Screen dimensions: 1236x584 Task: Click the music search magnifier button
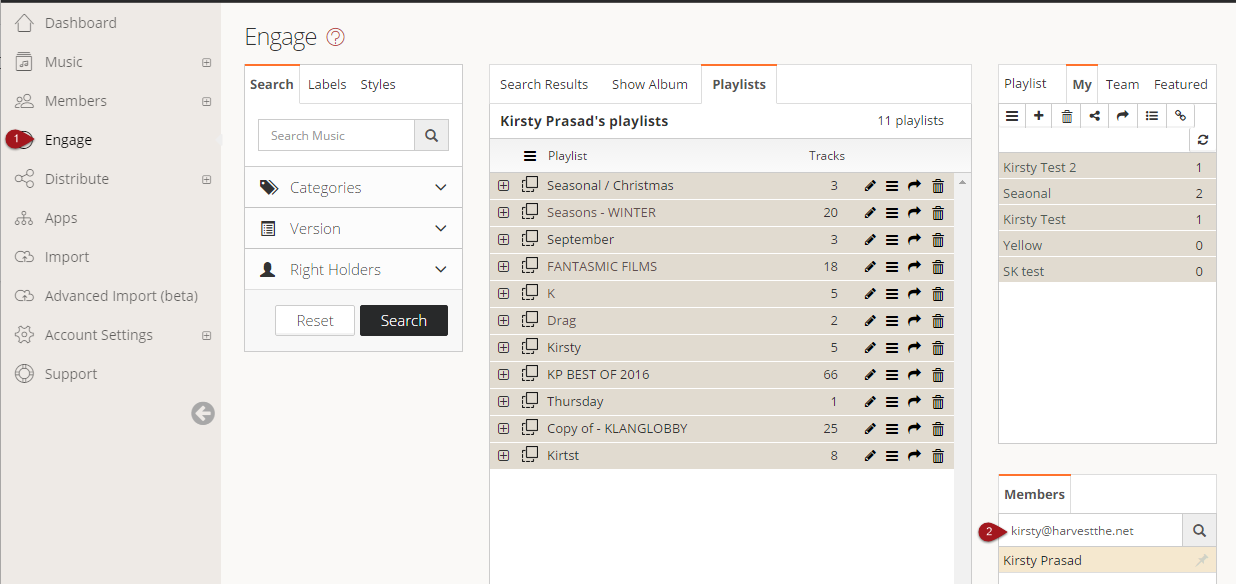[432, 135]
